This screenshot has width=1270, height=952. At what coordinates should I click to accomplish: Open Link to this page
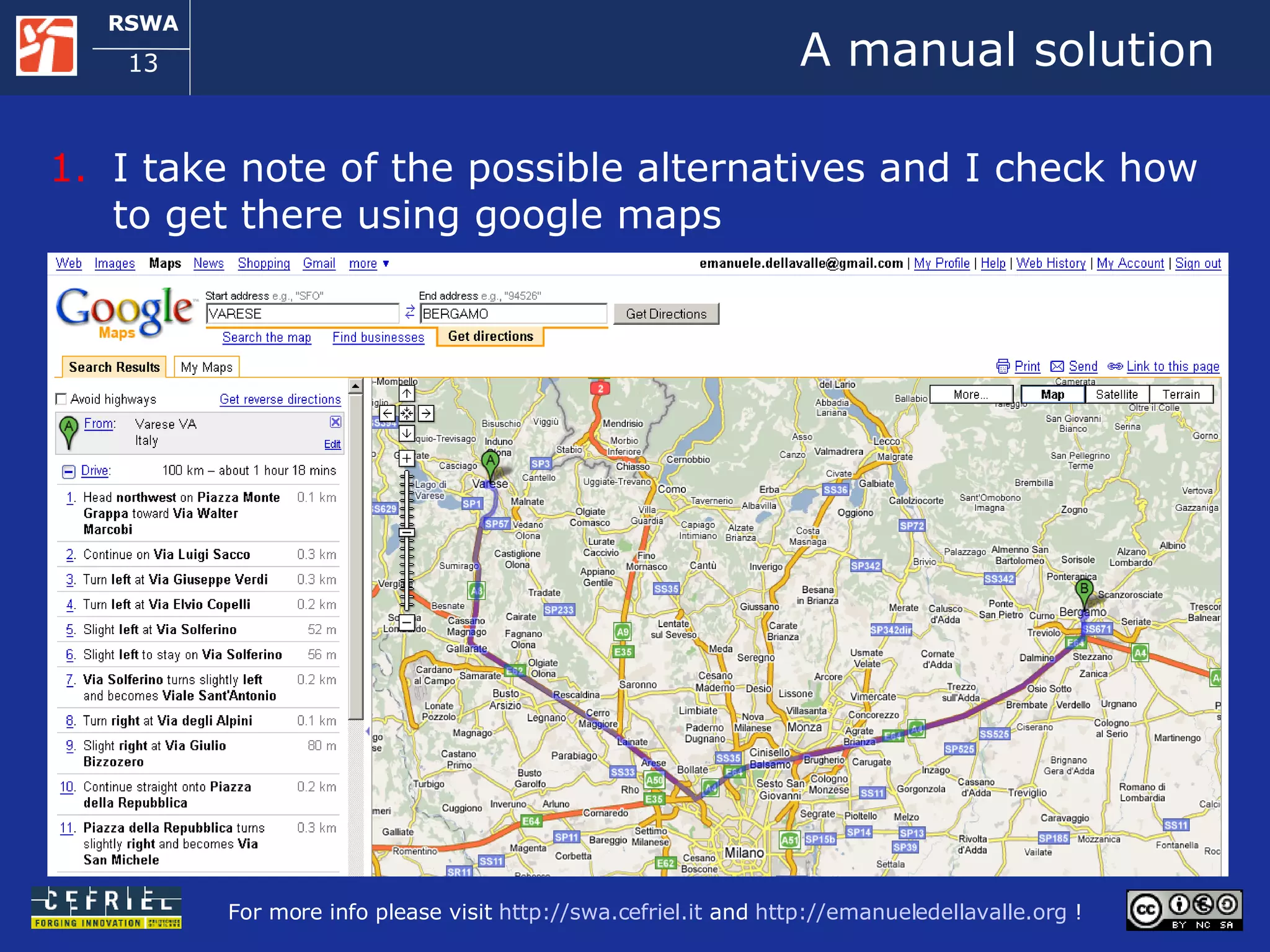click(x=1173, y=366)
